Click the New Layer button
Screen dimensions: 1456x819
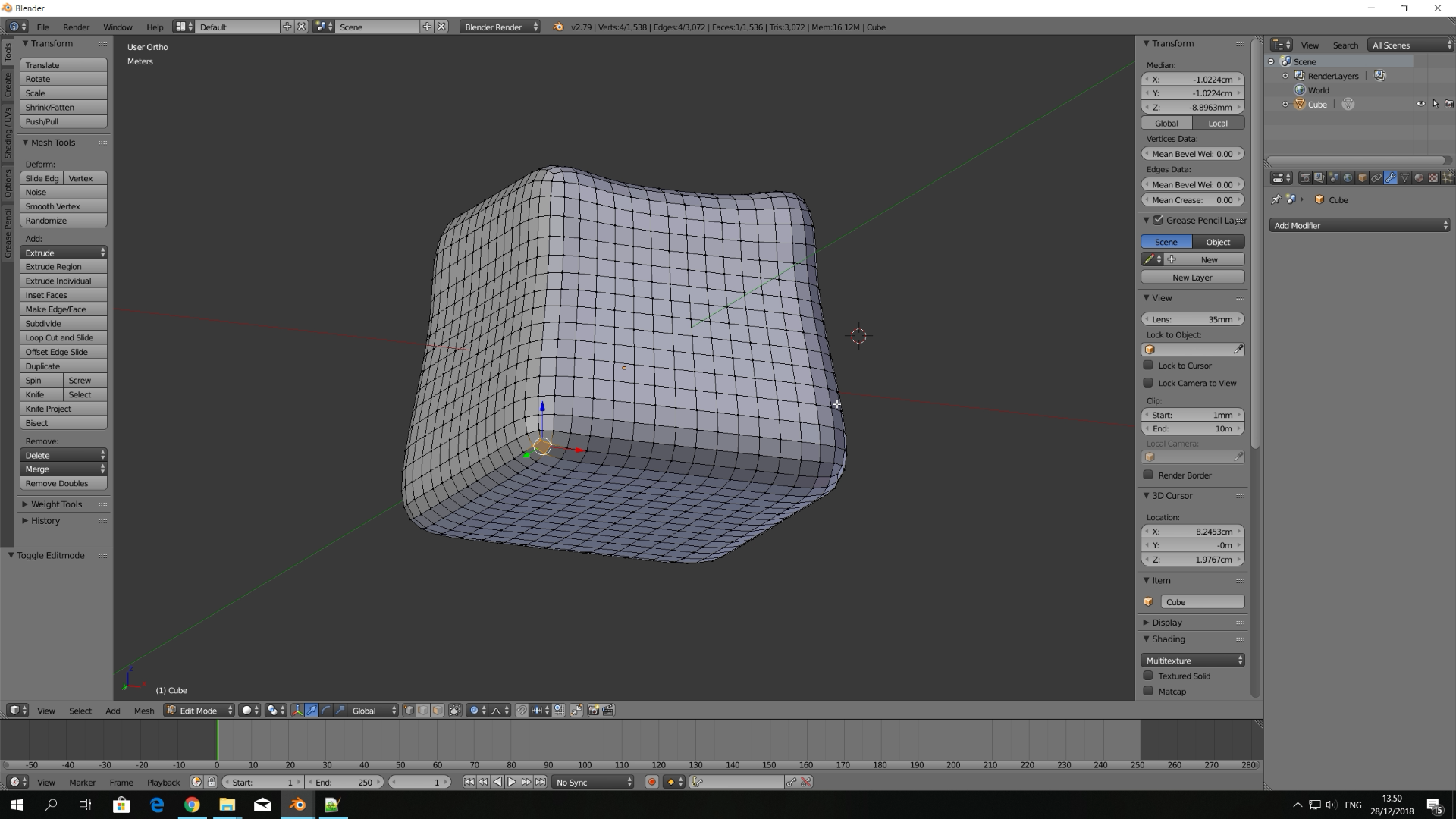pos(1193,277)
